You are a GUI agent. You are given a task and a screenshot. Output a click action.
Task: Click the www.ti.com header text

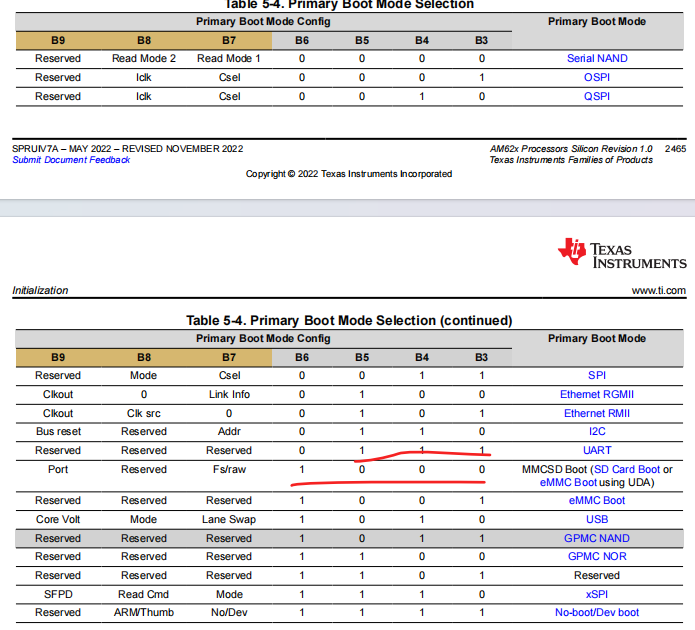point(659,291)
